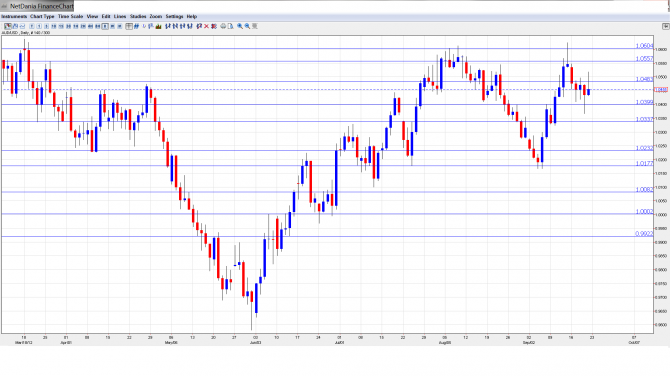Click the first time scale toolbar button
This screenshot has width=670, height=376.
[31, 26]
